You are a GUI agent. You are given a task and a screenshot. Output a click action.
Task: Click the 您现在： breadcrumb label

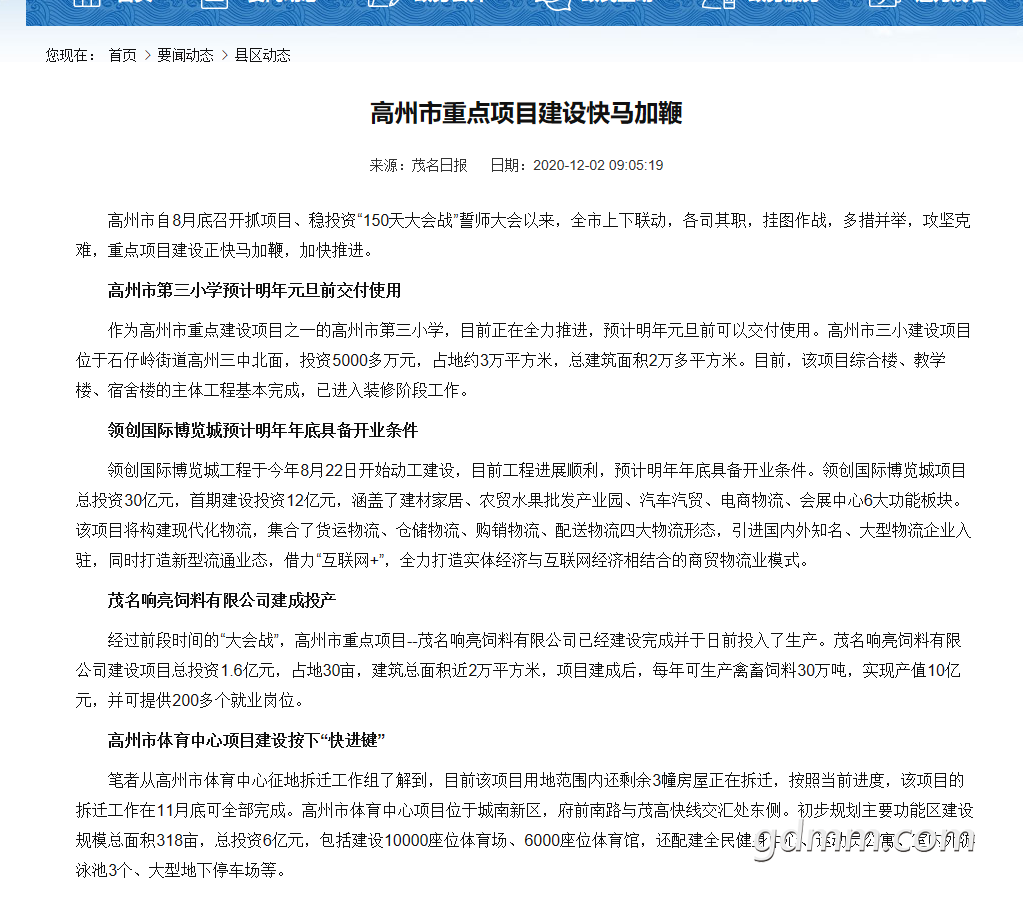pos(70,55)
